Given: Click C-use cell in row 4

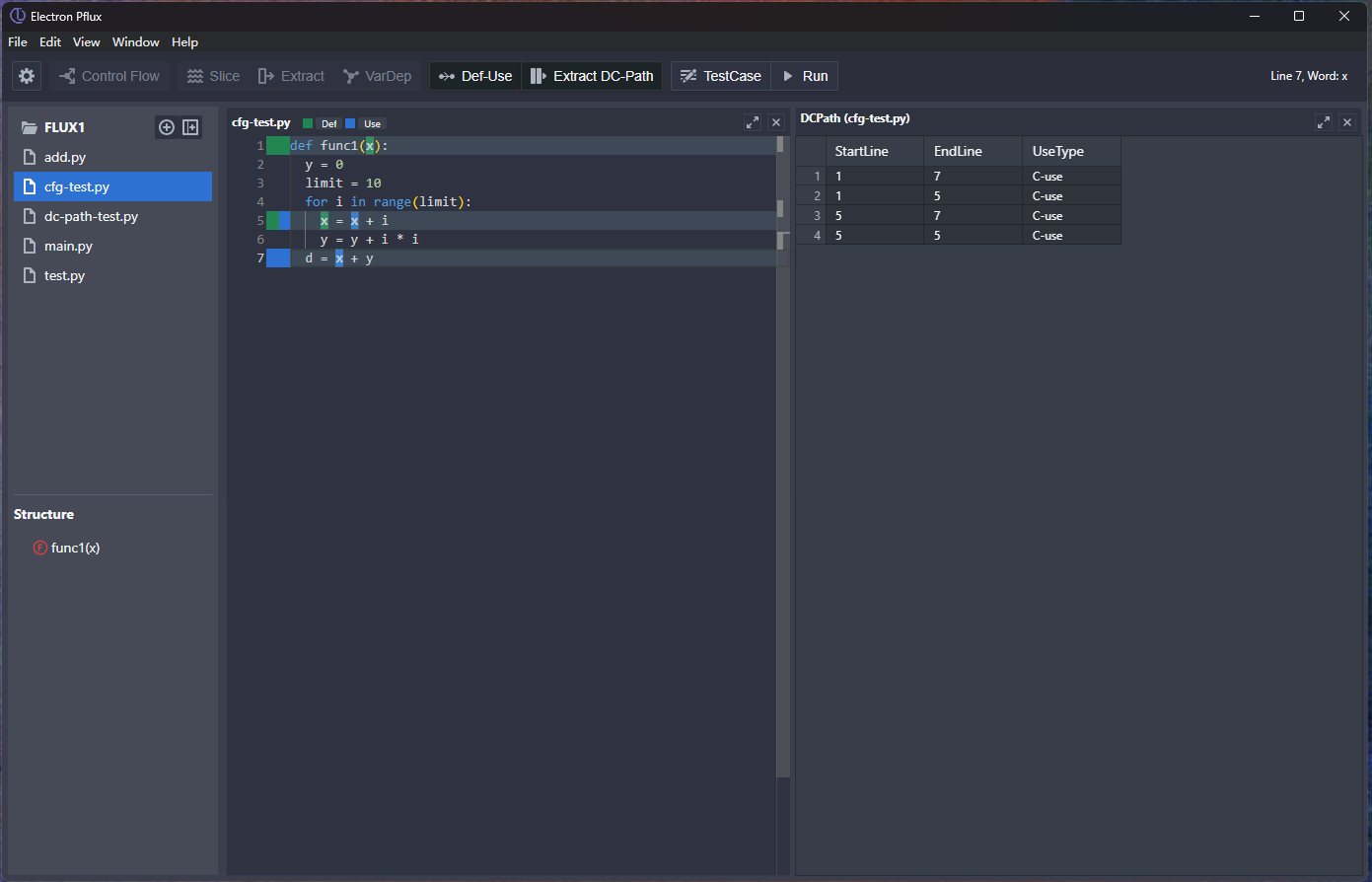Looking at the screenshot, I should [x=1071, y=235].
